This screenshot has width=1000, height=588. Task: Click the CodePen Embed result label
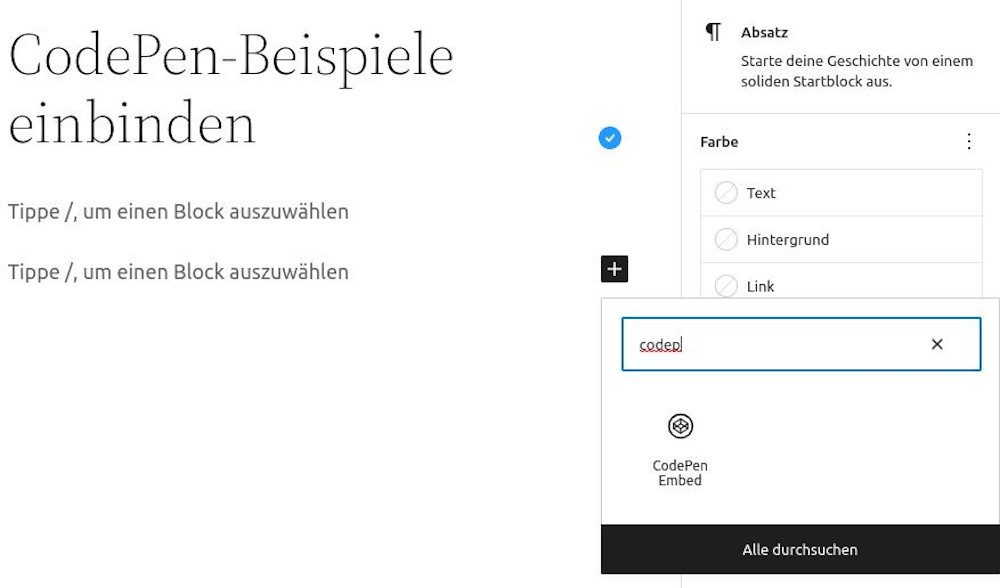coord(680,472)
